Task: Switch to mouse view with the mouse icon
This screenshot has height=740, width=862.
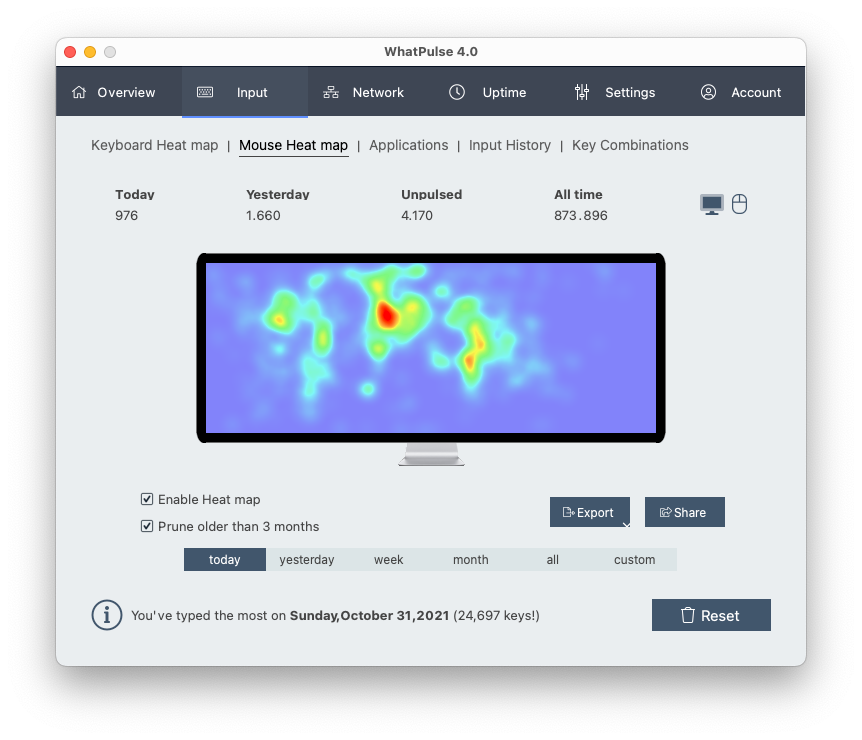Action: coord(739,204)
